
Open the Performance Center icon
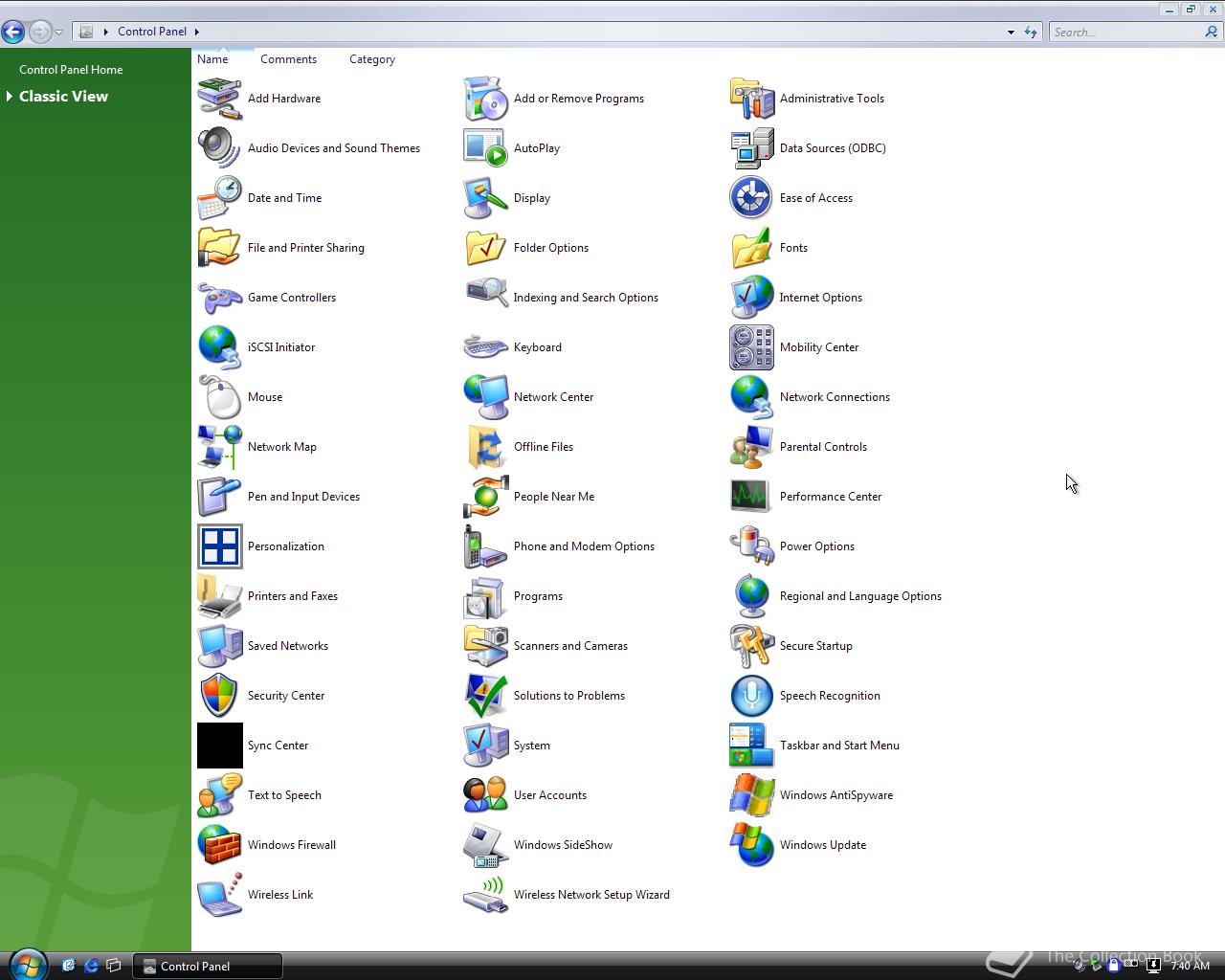[x=751, y=497]
